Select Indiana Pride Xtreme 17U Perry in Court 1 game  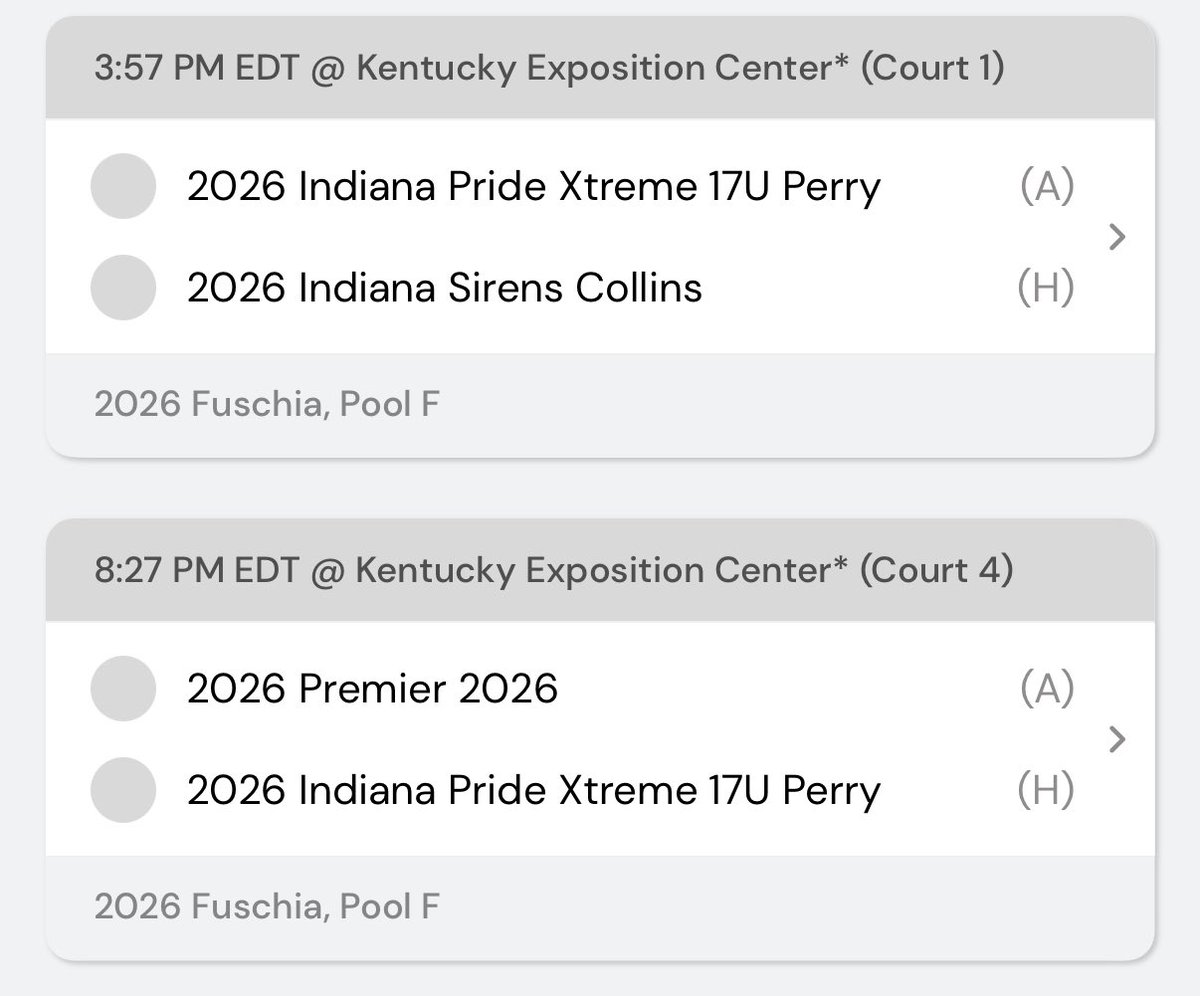click(x=533, y=186)
